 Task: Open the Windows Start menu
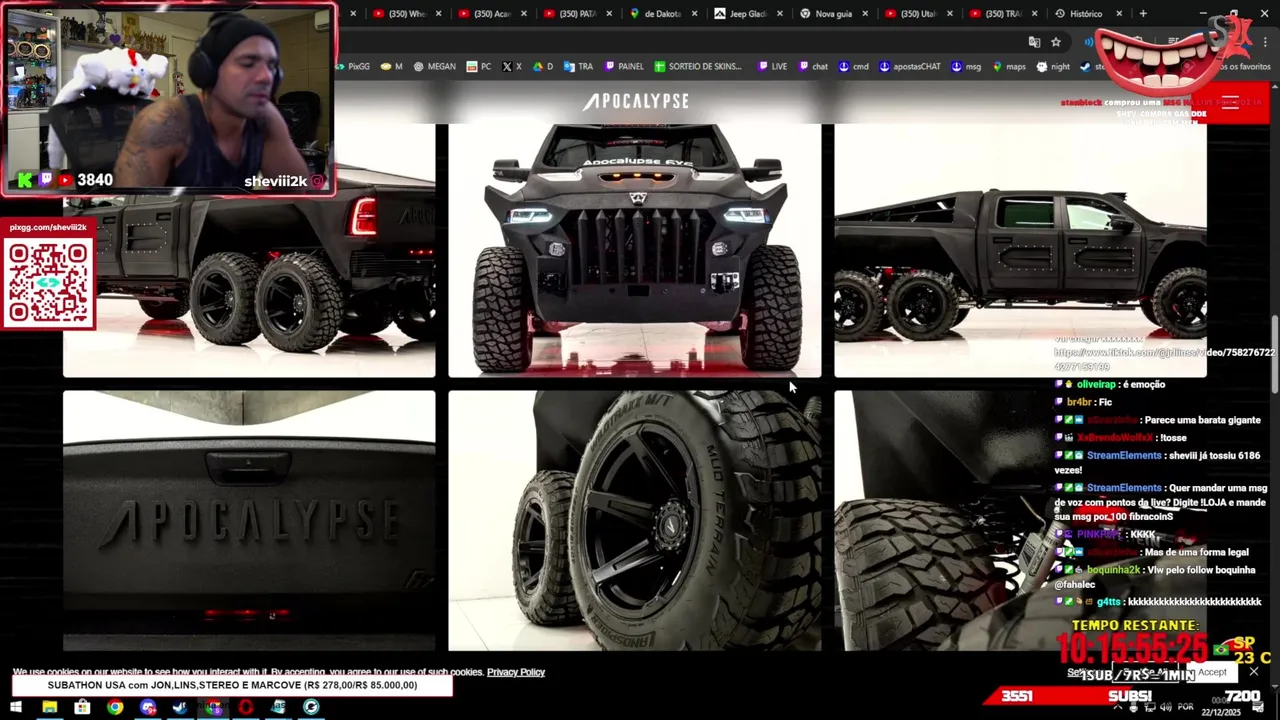pos(16,707)
